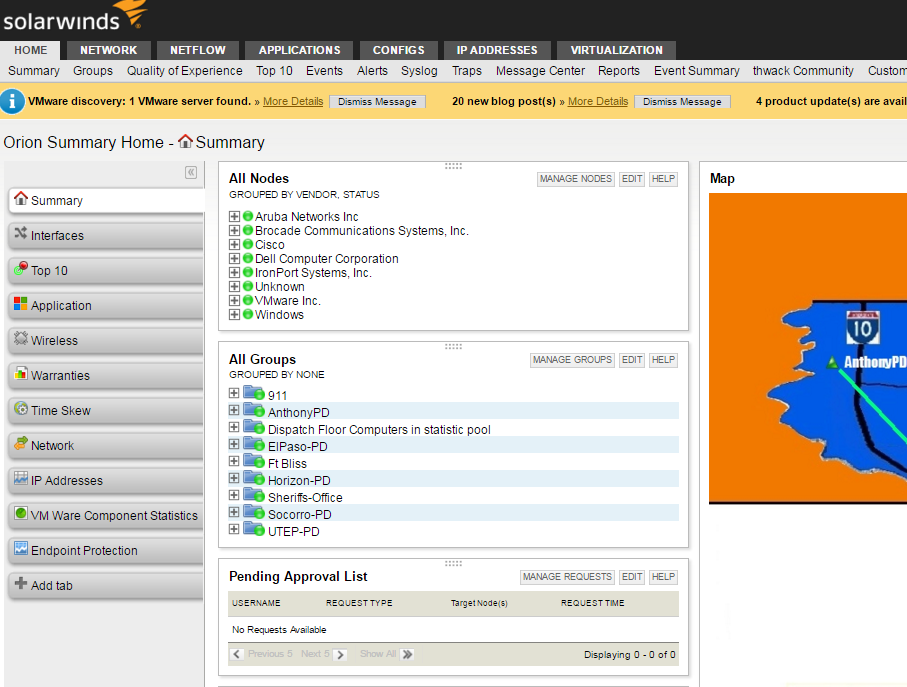Expand the ElPaso-PD group
Viewport: 907px width, 687px height.
[x=234, y=444]
